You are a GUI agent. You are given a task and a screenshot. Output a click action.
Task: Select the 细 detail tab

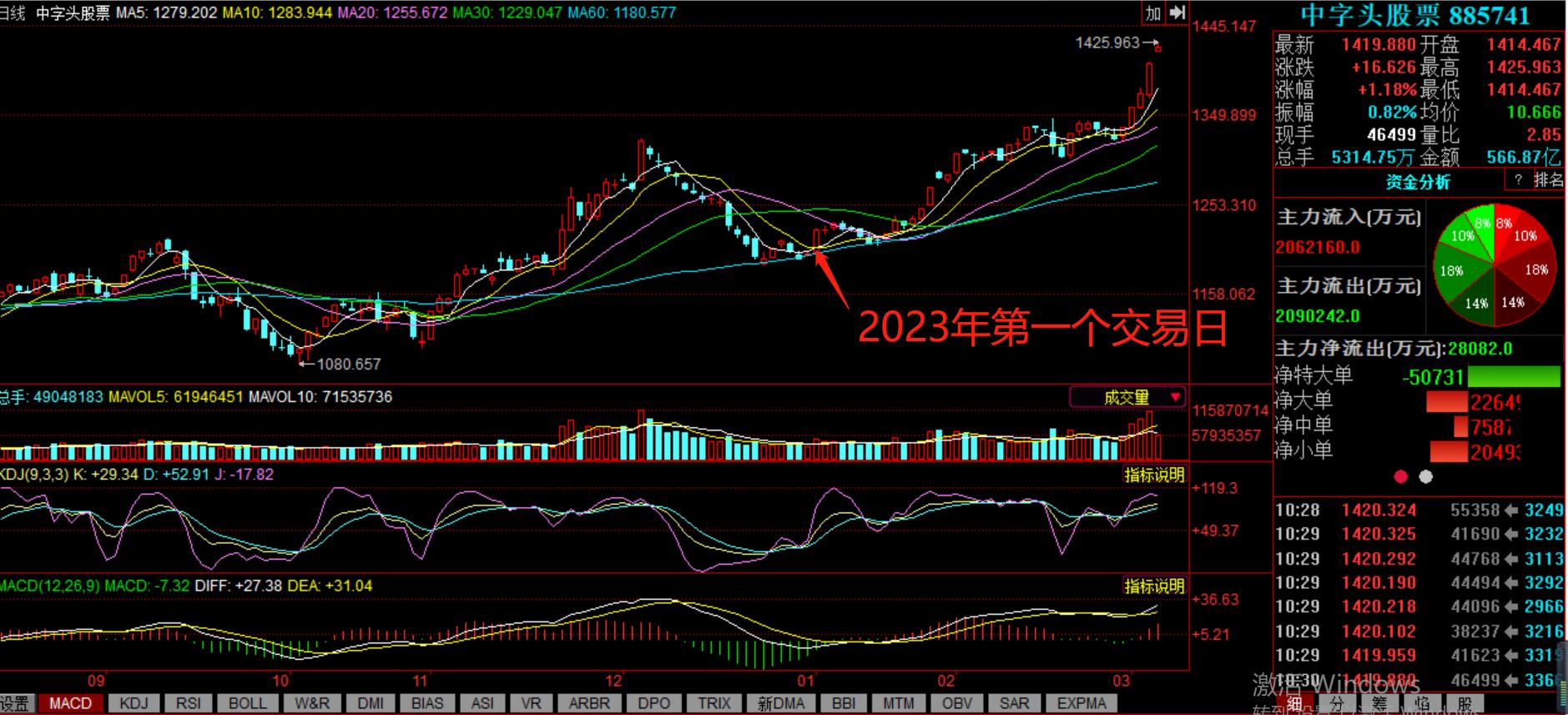pos(1295,704)
